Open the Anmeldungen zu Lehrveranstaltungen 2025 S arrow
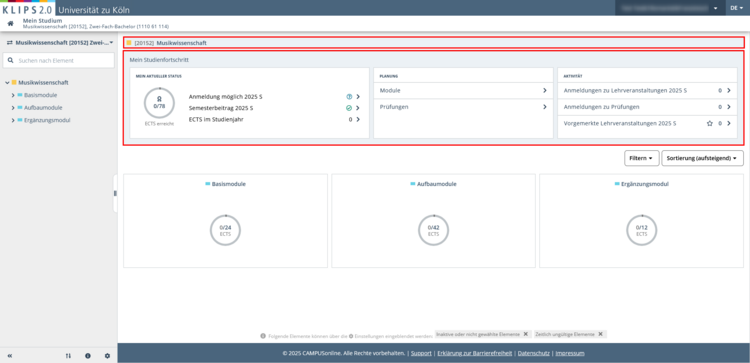Image resolution: width=750 pixels, height=363 pixels. (x=729, y=90)
